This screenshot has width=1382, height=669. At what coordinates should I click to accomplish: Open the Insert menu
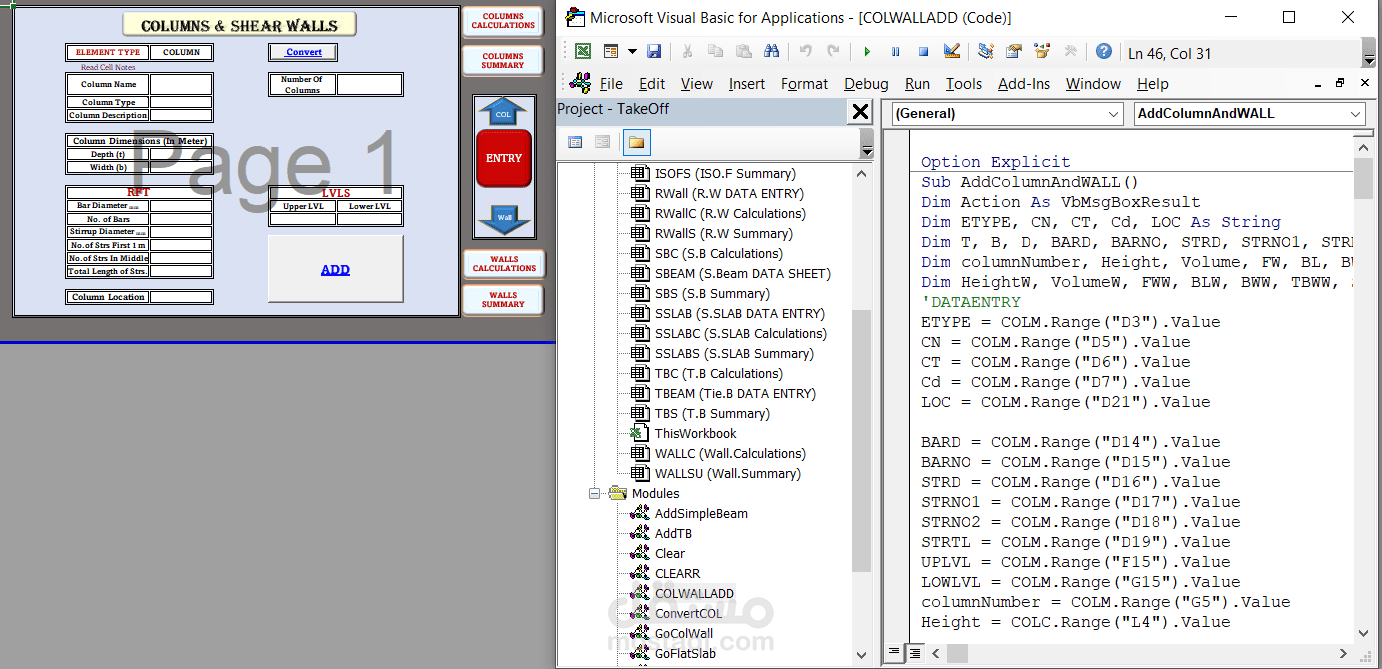click(x=747, y=84)
